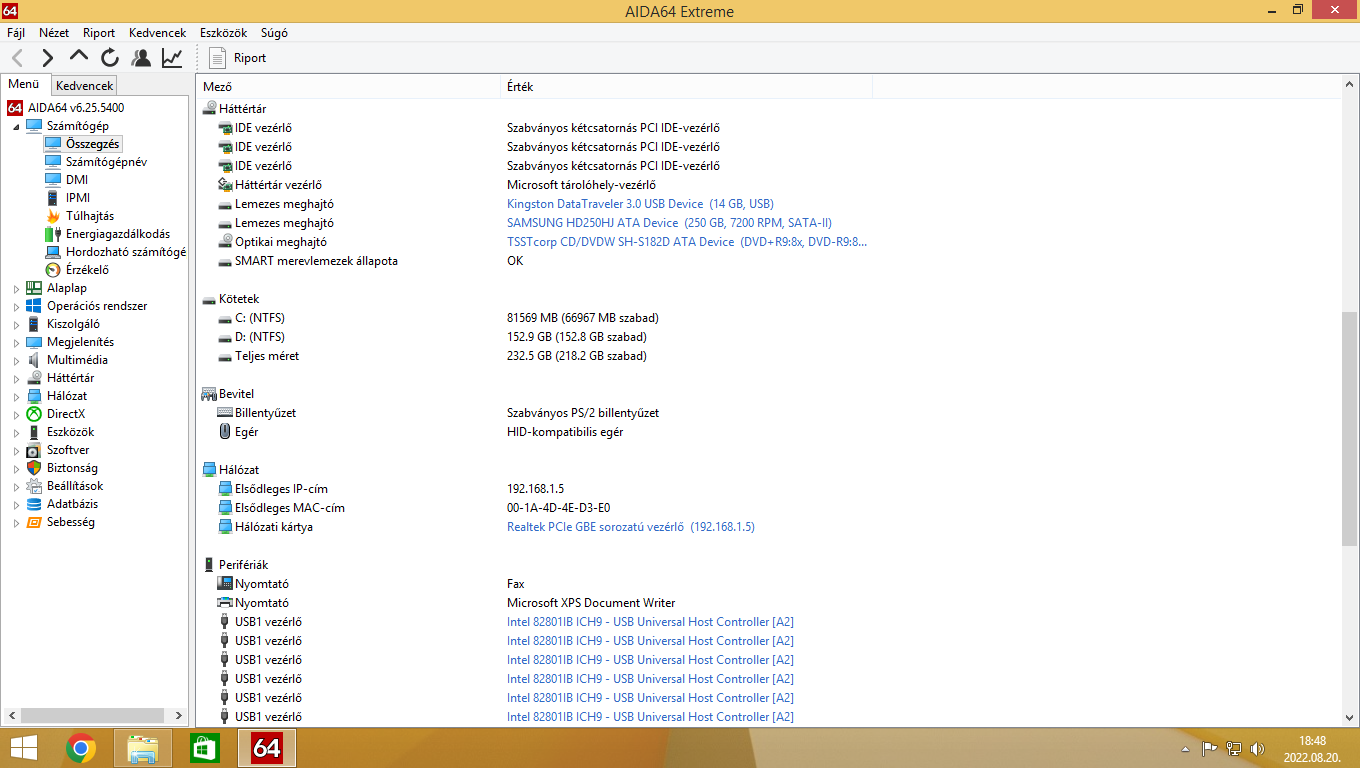Click the content pane scroll up arrow
Screen dimensions: 1360x768
(1350, 86)
